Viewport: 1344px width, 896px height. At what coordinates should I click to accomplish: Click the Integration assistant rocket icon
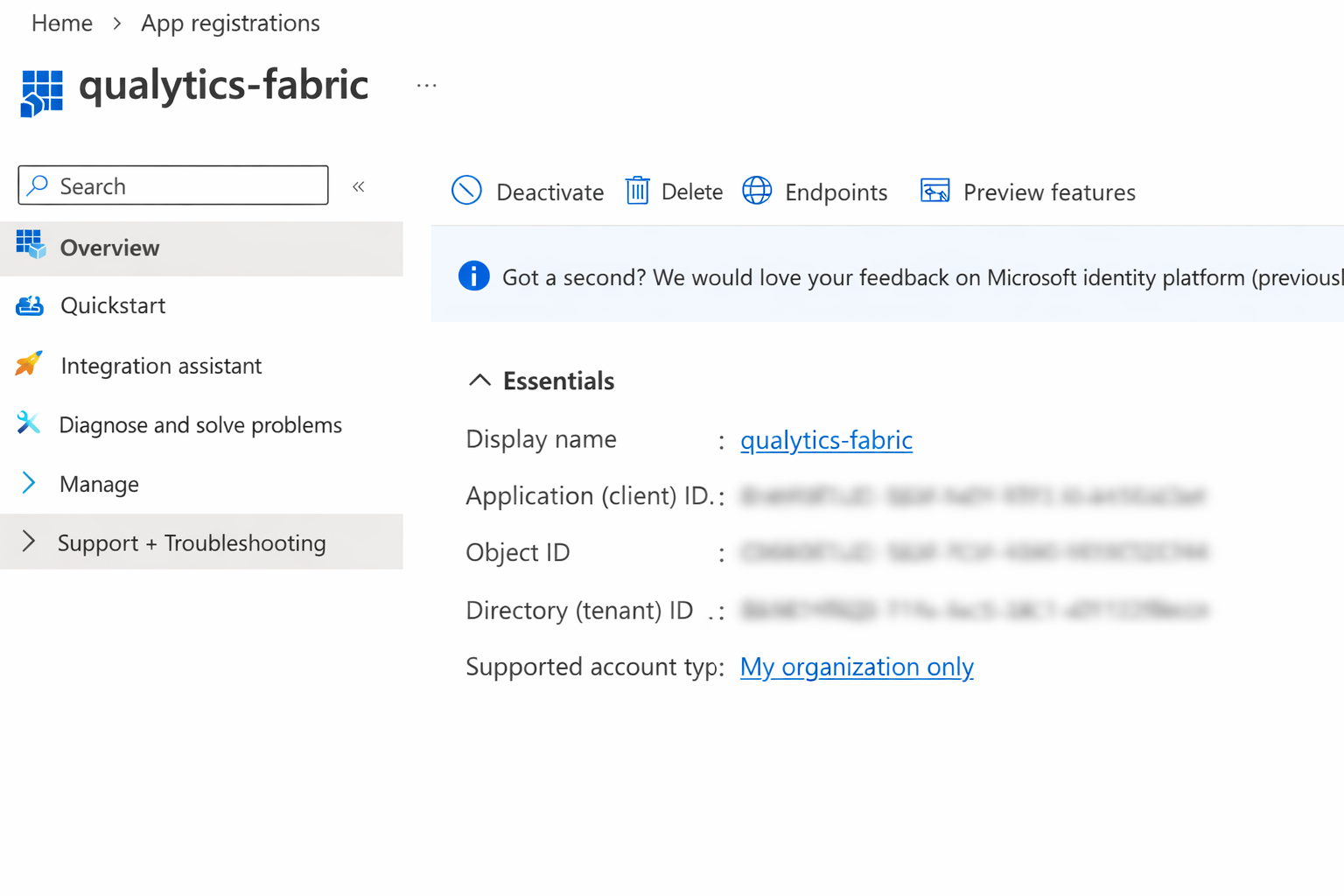point(29,364)
